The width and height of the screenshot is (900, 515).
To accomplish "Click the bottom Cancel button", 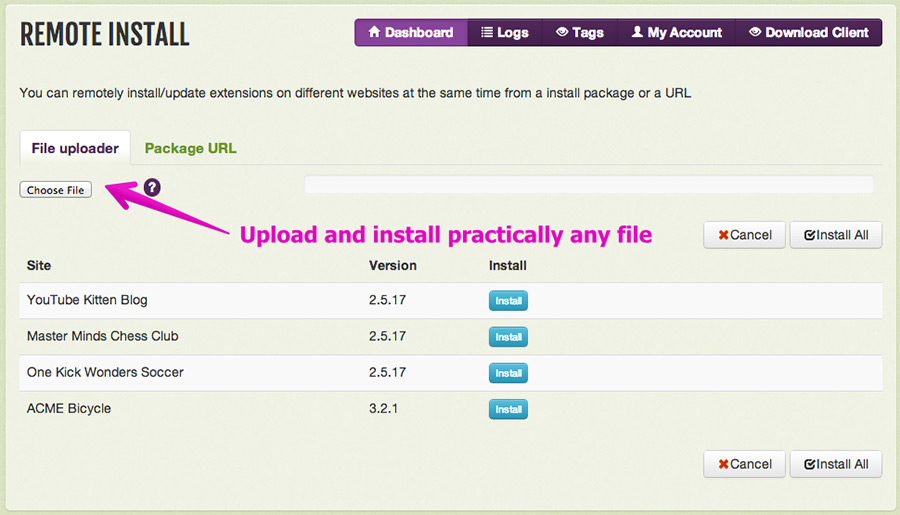I will click(x=744, y=464).
